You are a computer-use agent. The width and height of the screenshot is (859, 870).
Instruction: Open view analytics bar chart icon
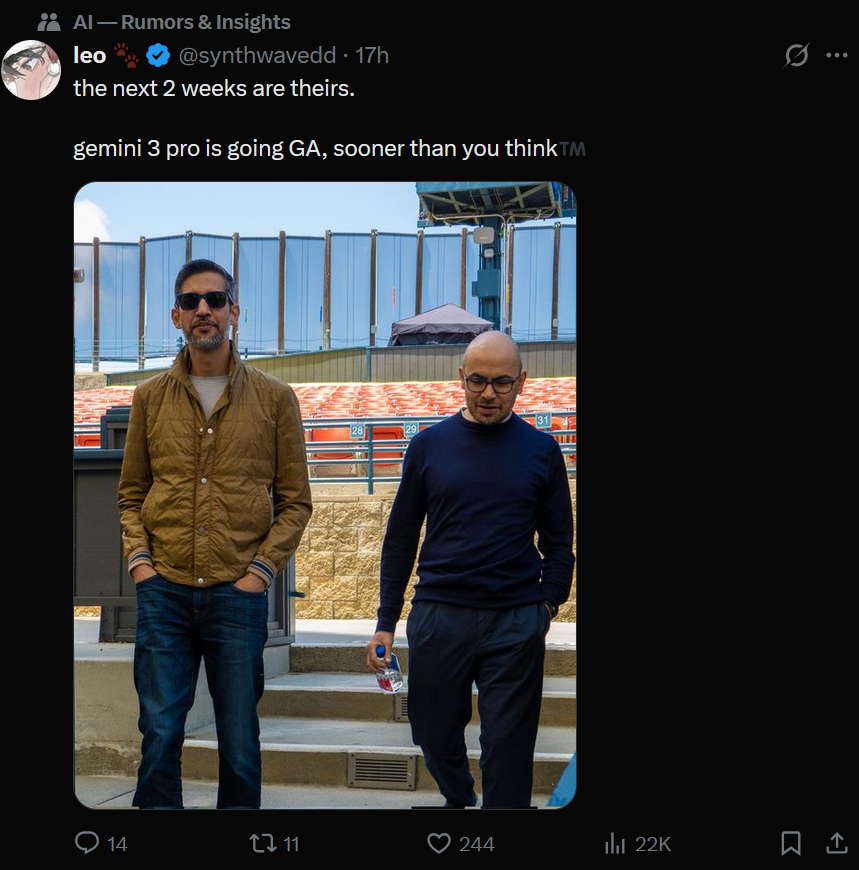coord(615,844)
